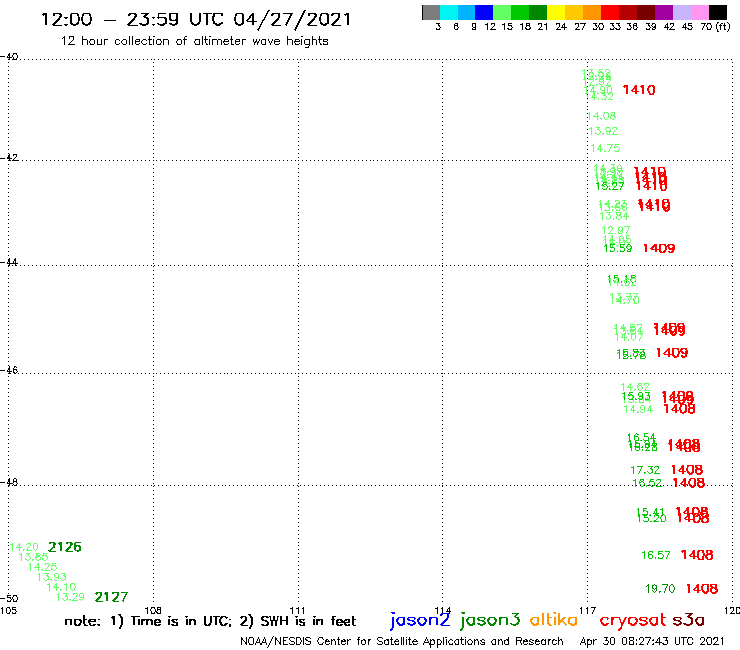
Task: Click the wave height value 16.52
Action: pyautogui.click(x=647, y=483)
